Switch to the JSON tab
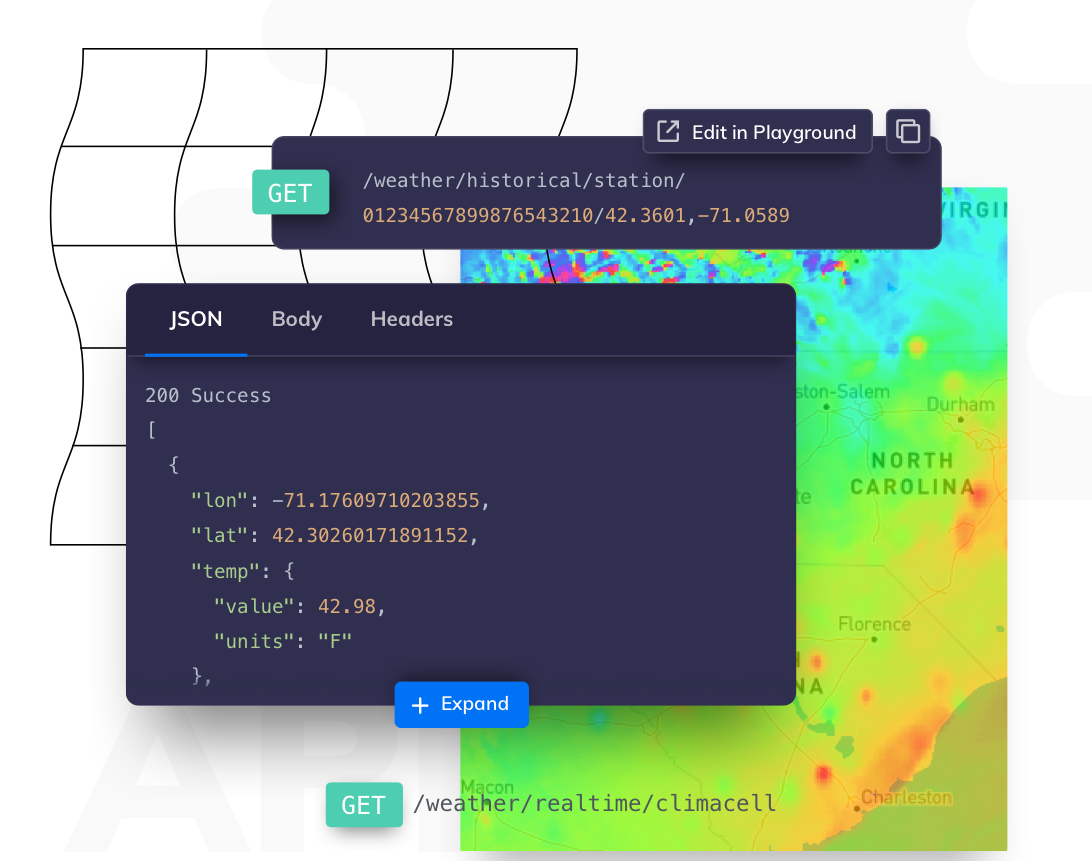The height and width of the screenshot is (861, 1092). pyautogui.click(x=196, y=319)
